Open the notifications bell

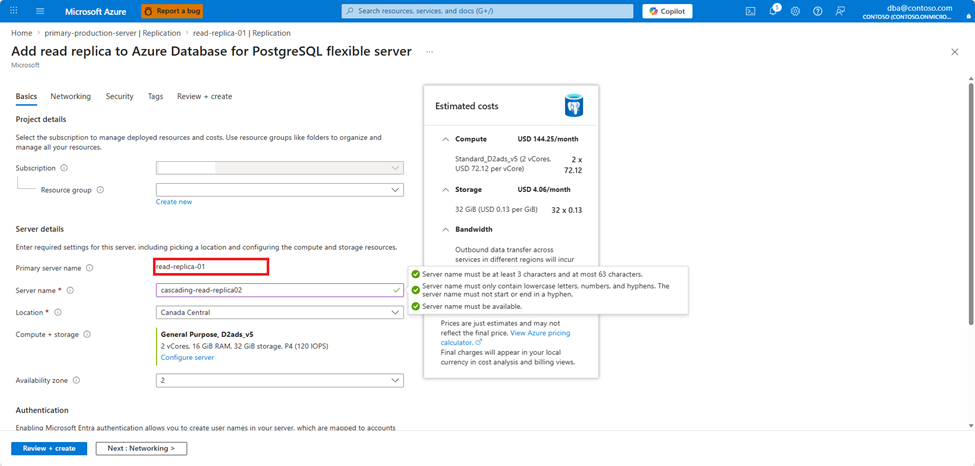773,11
